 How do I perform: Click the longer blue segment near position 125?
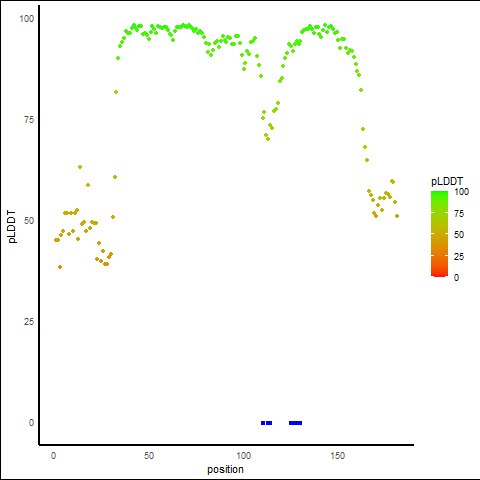pyautogui.click(x=295, y=423)
